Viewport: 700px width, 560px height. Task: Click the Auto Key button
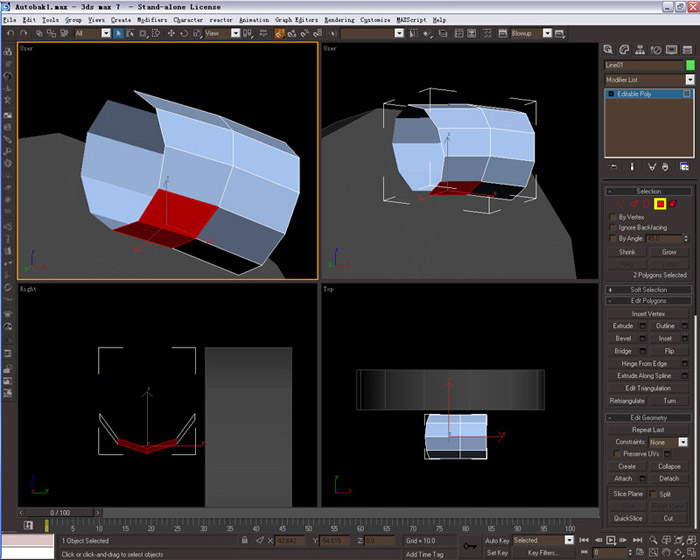point(497,540)
